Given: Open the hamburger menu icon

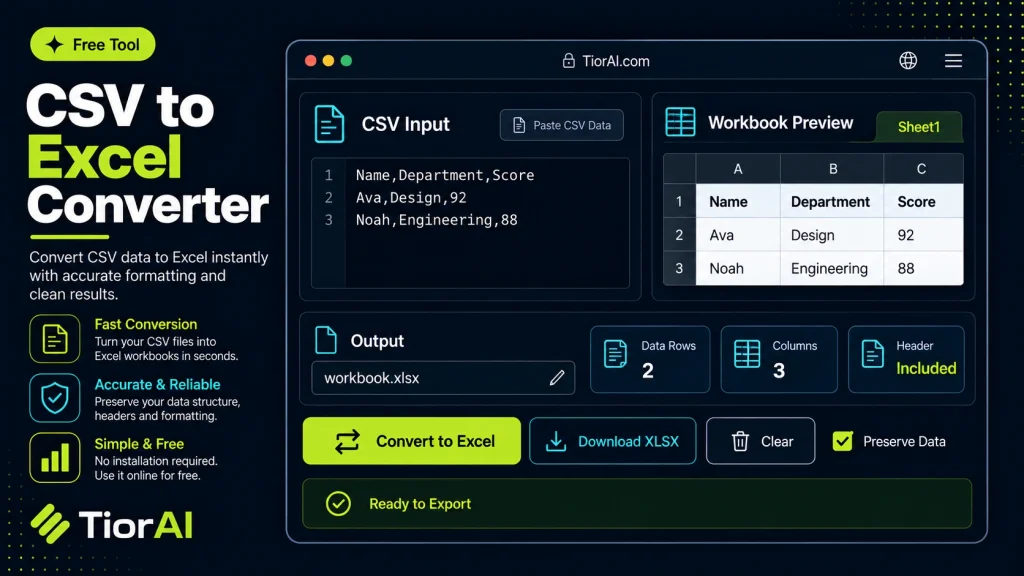Looking at the screenshot, I should coord(953,61).
